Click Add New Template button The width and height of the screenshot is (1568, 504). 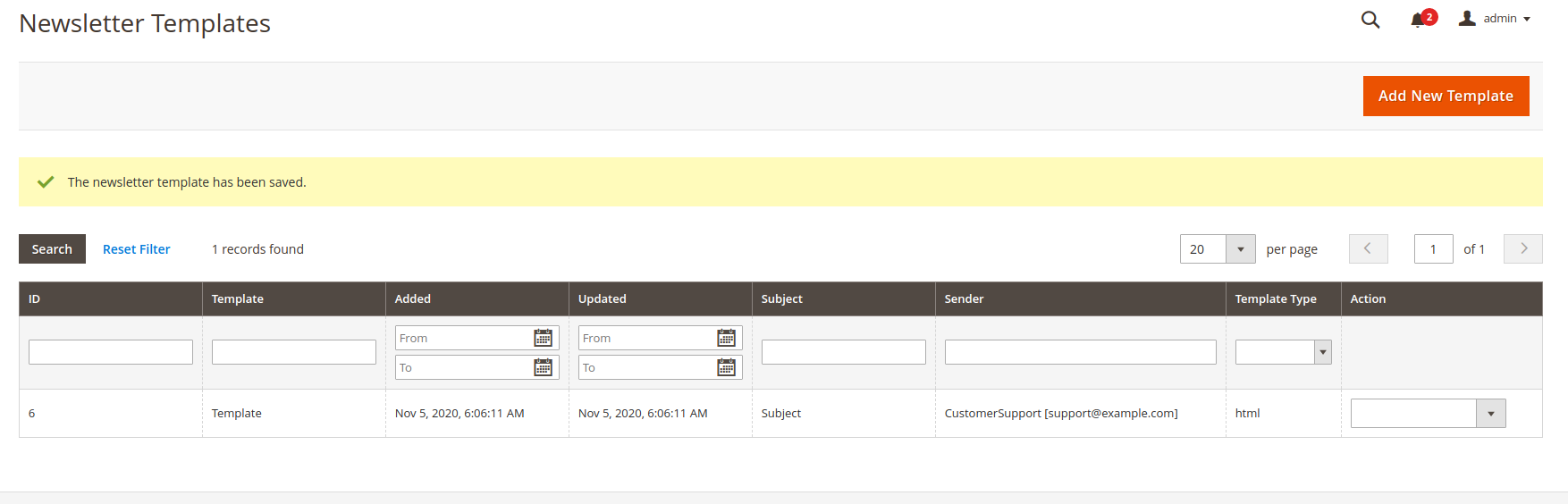[1446, 96]
